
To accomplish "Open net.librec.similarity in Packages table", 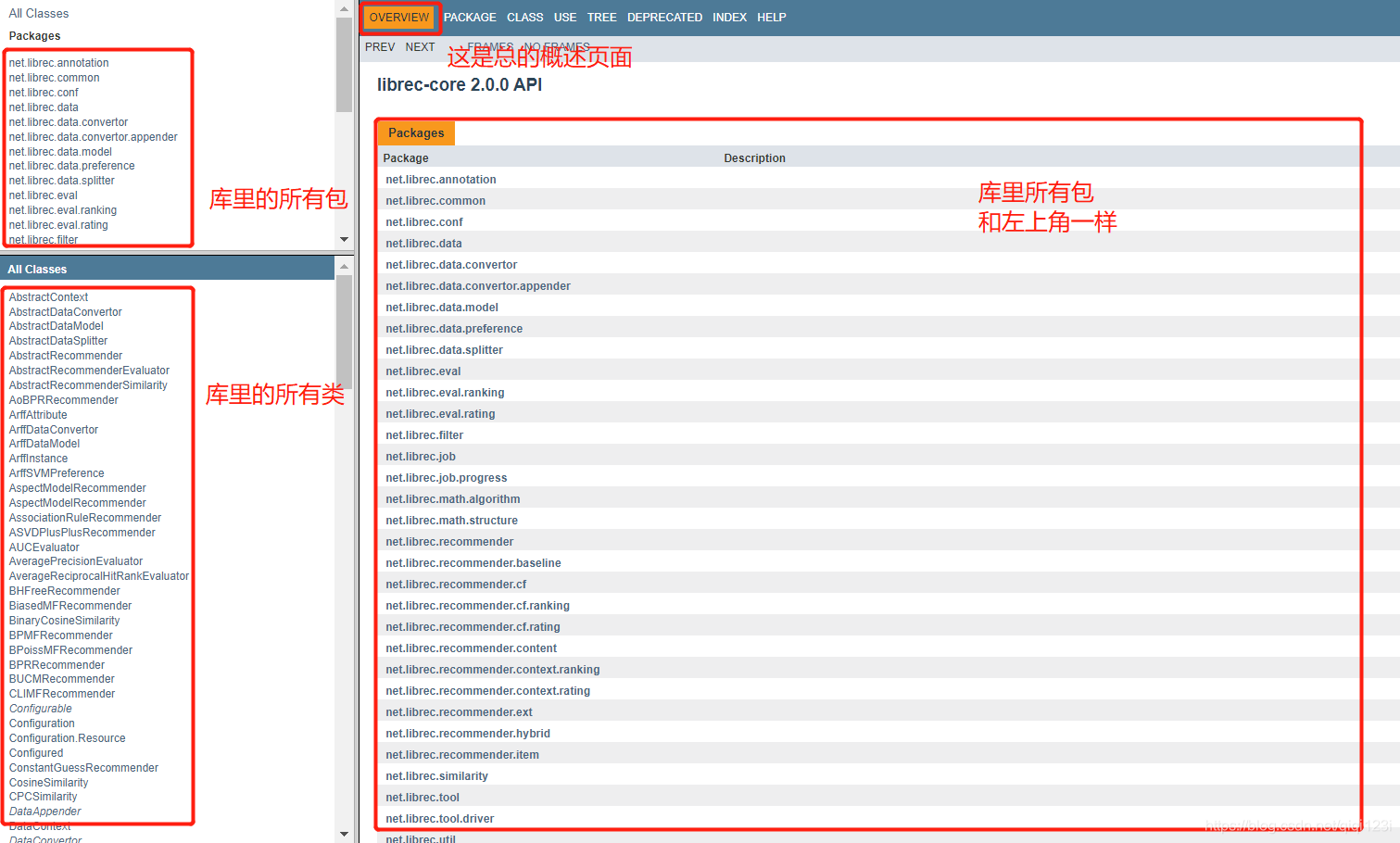I will coord(437,776).
